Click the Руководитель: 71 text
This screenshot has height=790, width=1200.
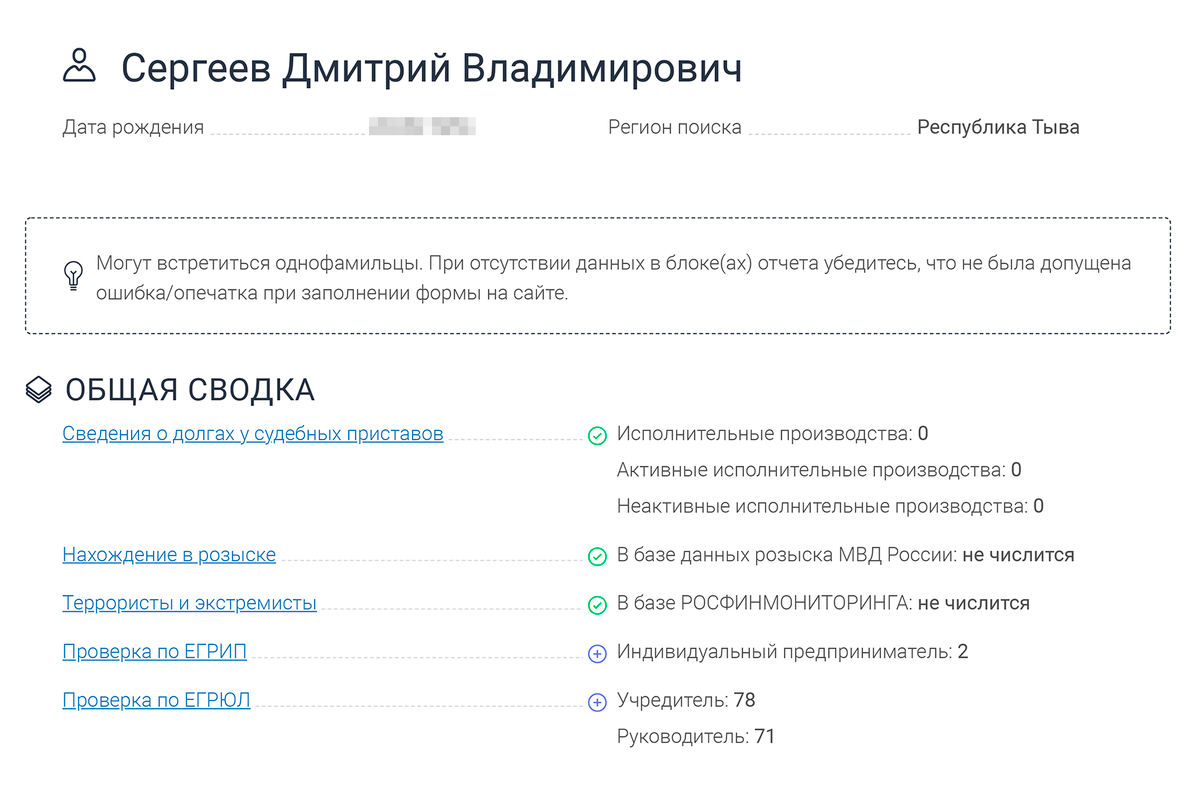pyautogui.click(x=696, y=737)
